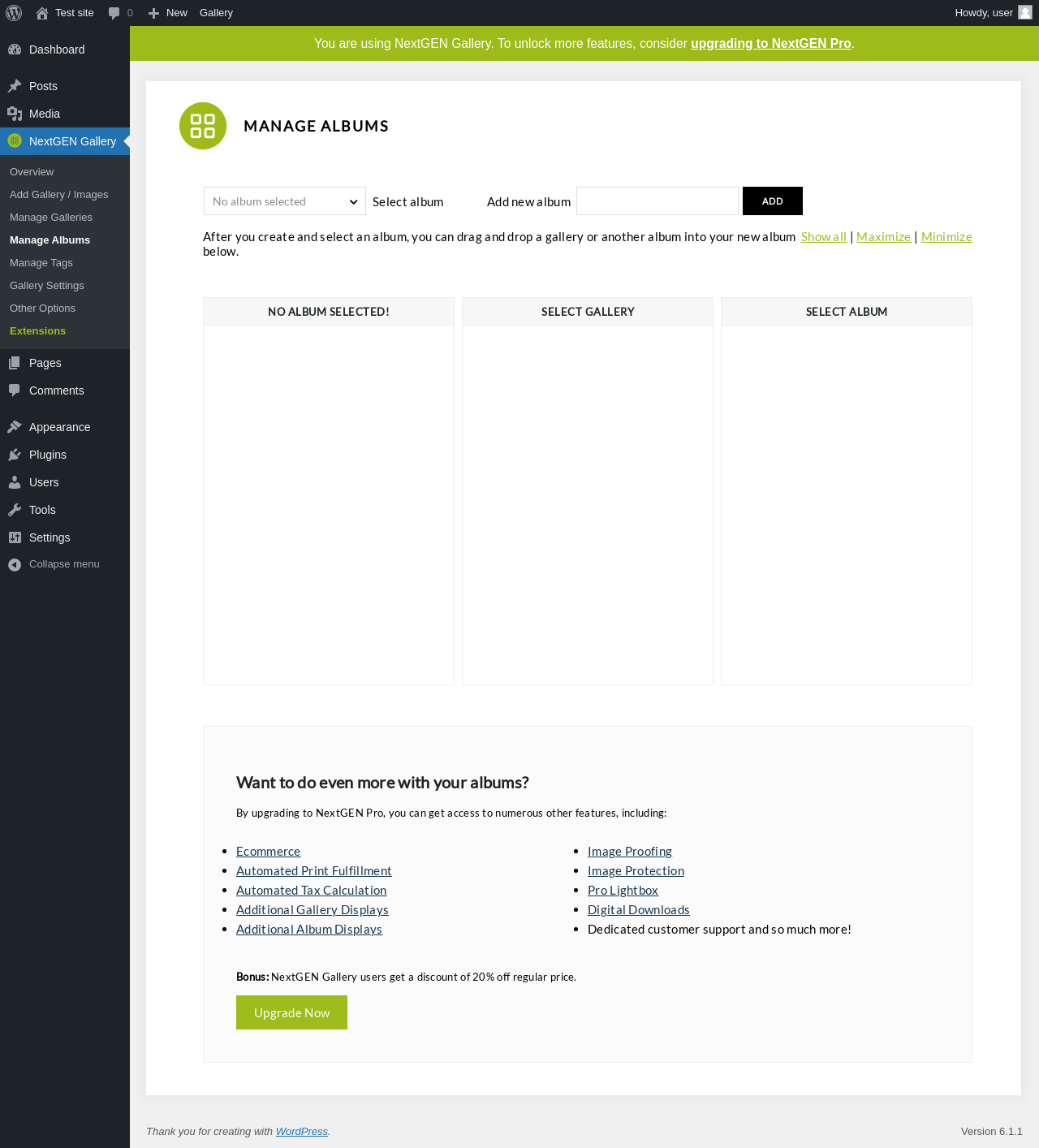The height and width of the screenshot is (1148, 1039).
Task: Click the MANAGE ALBUMS page heading
Action: click(316, 126)
